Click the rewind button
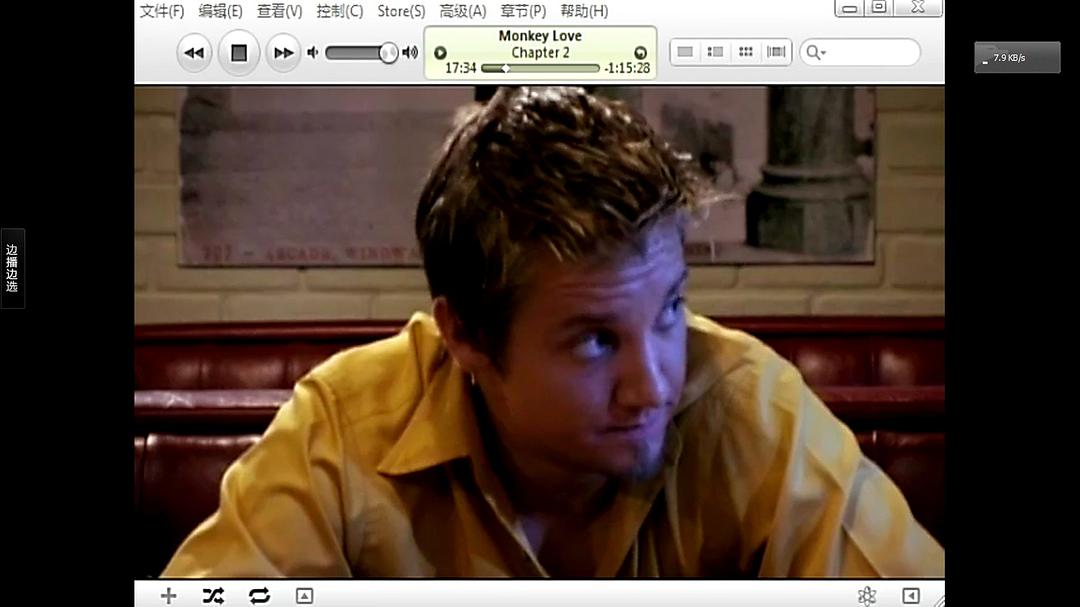The image size is (1080, 607). pyautogui.click(x=194, y=53)
